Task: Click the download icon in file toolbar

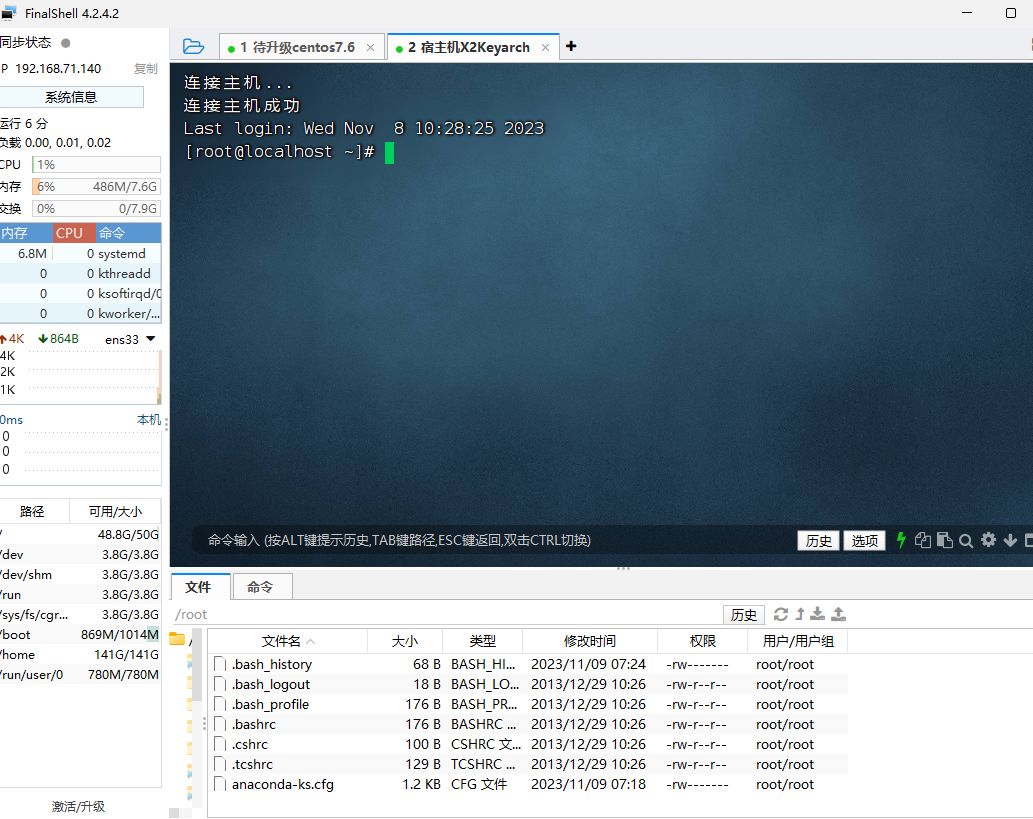Action: [818, 614]
